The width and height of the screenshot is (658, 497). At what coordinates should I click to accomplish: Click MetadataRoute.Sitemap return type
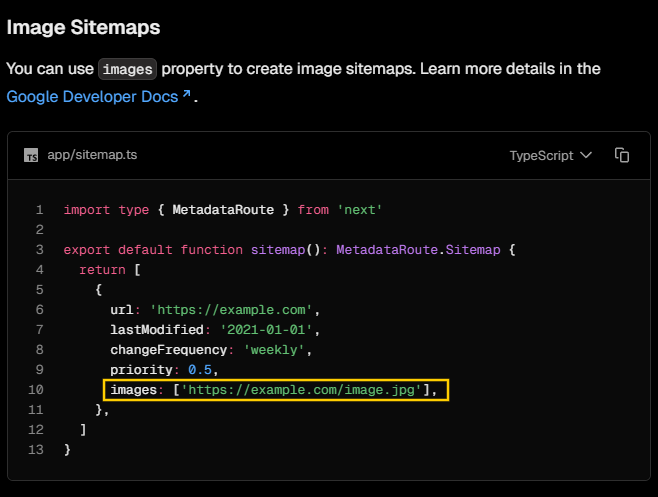418,250
